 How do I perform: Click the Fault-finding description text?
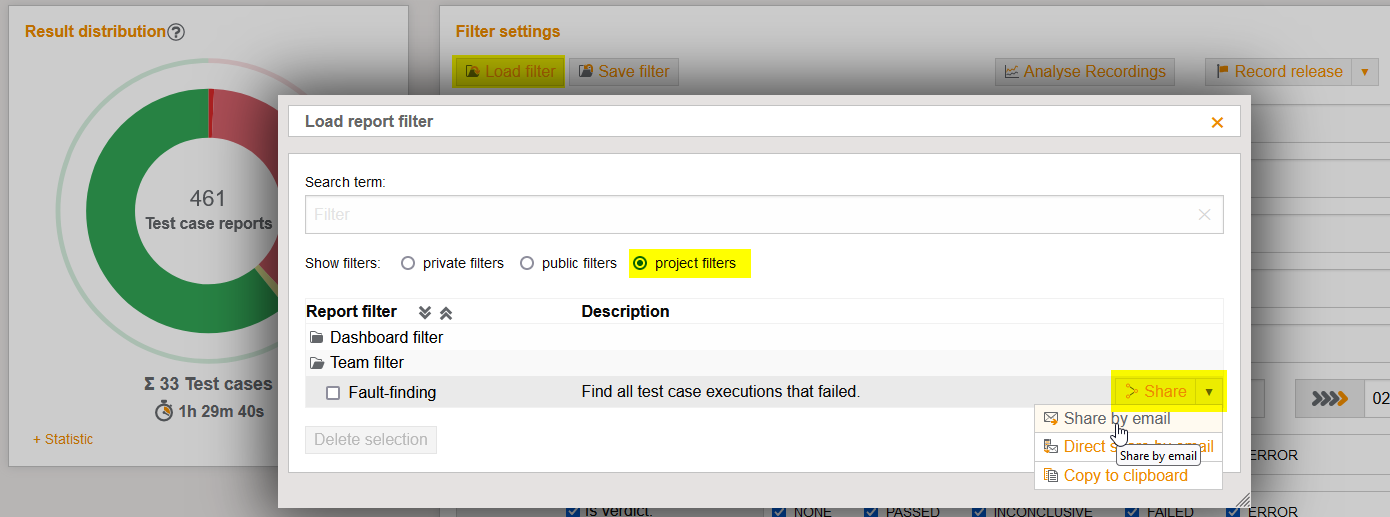[720, 392]
